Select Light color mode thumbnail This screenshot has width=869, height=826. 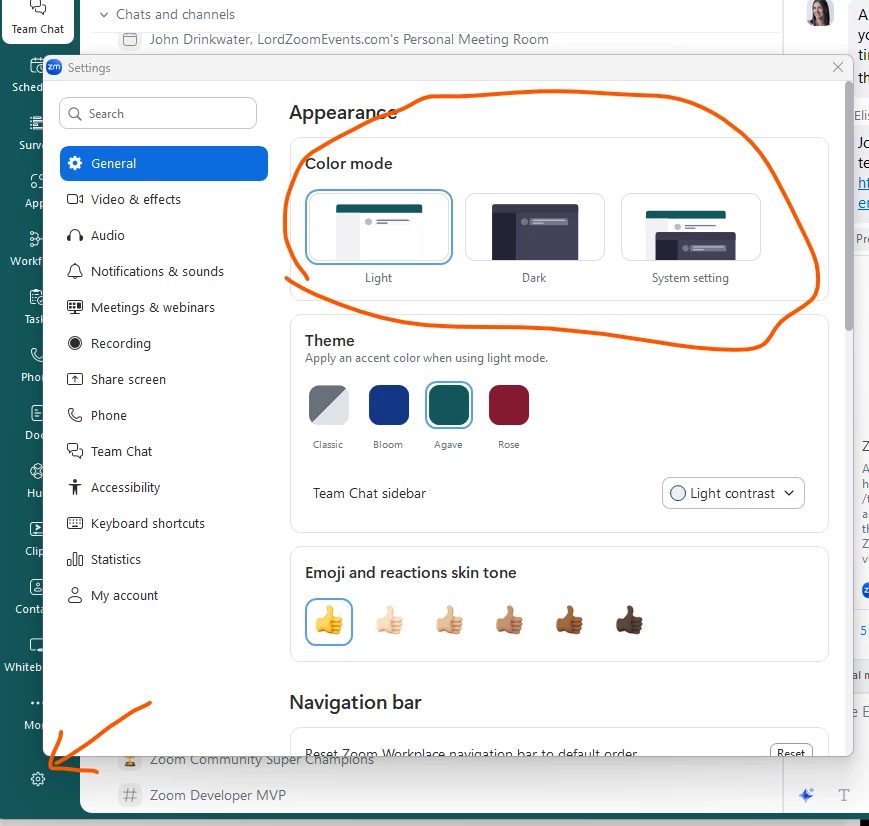click(x=379, y=227)
